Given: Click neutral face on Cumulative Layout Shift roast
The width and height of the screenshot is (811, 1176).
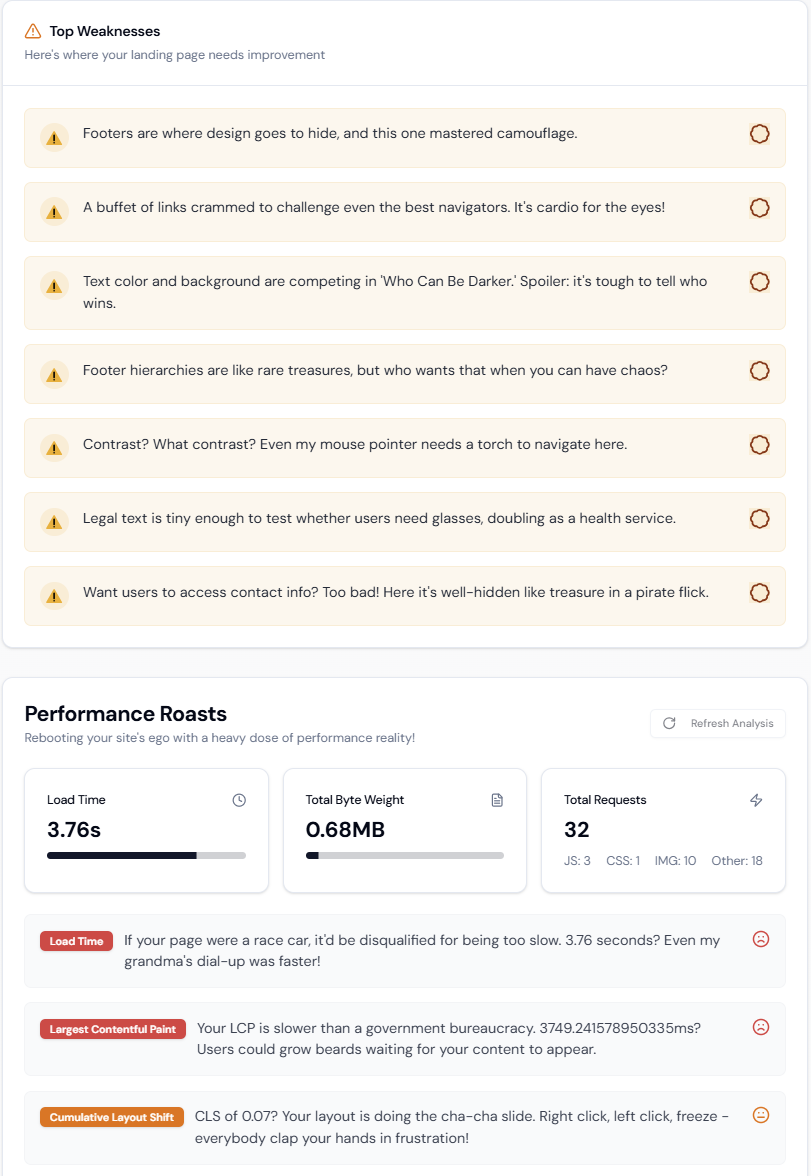Looking at the screenshot, I should [760, 1115].
